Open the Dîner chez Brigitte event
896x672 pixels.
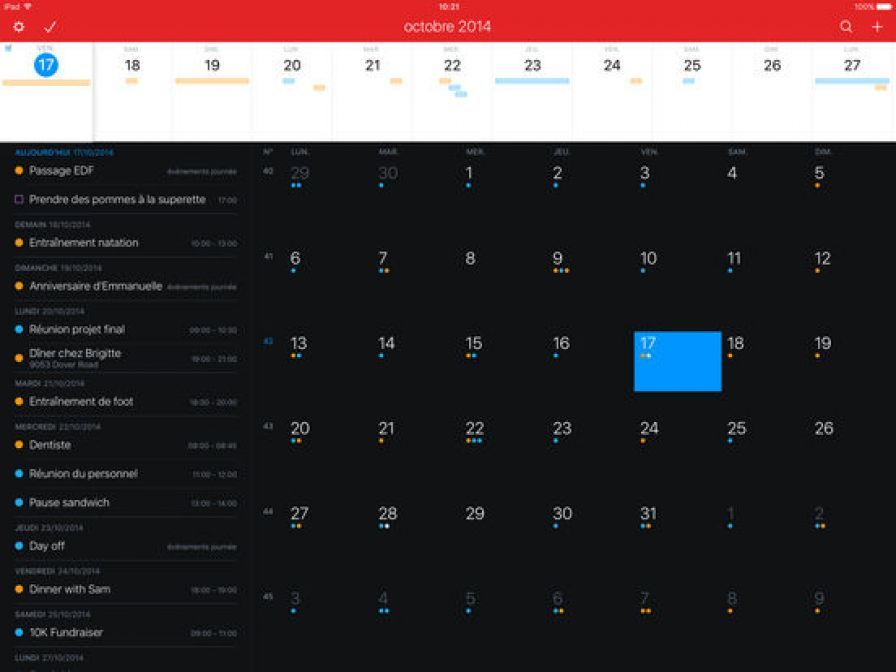click(75, 353)
